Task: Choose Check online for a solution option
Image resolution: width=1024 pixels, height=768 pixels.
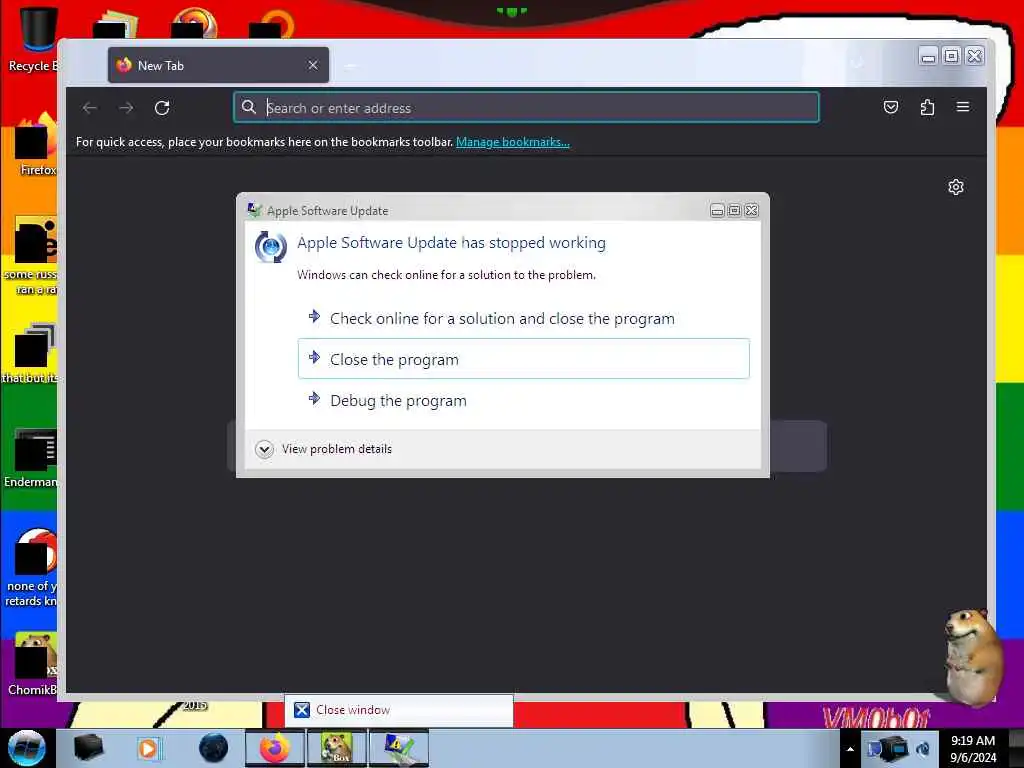Action: pyautogui.click(x=523, y=319)
